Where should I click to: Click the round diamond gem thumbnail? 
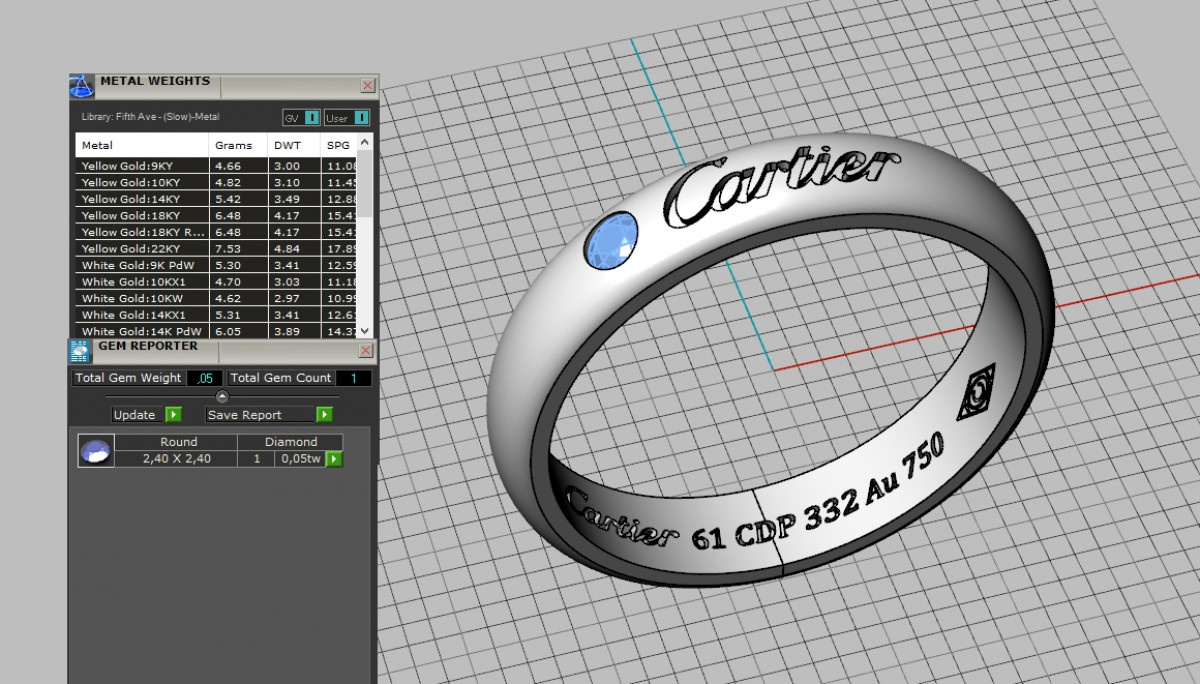point(95,451)
